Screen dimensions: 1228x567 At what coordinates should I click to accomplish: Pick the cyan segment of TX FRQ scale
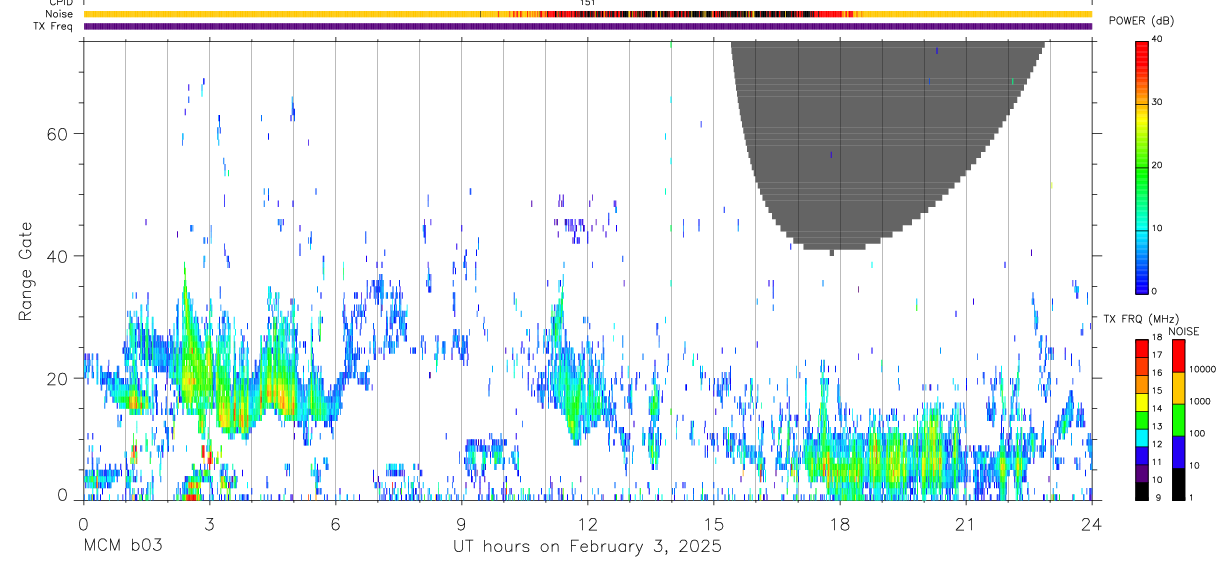coord(1142,438)
